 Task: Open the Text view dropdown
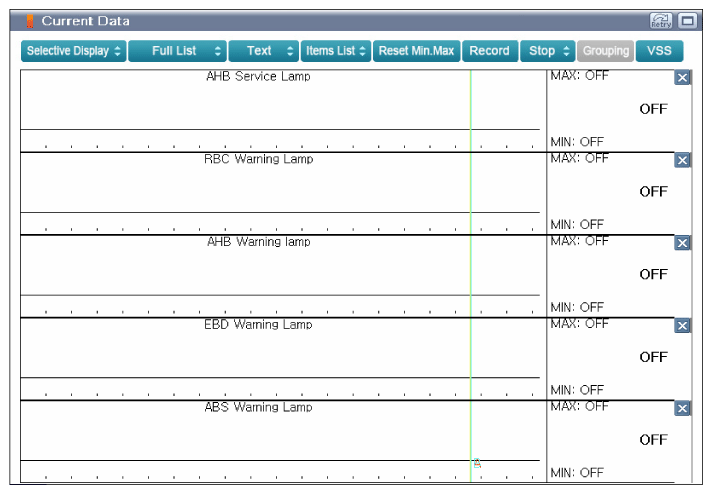(x=264, y=51)
